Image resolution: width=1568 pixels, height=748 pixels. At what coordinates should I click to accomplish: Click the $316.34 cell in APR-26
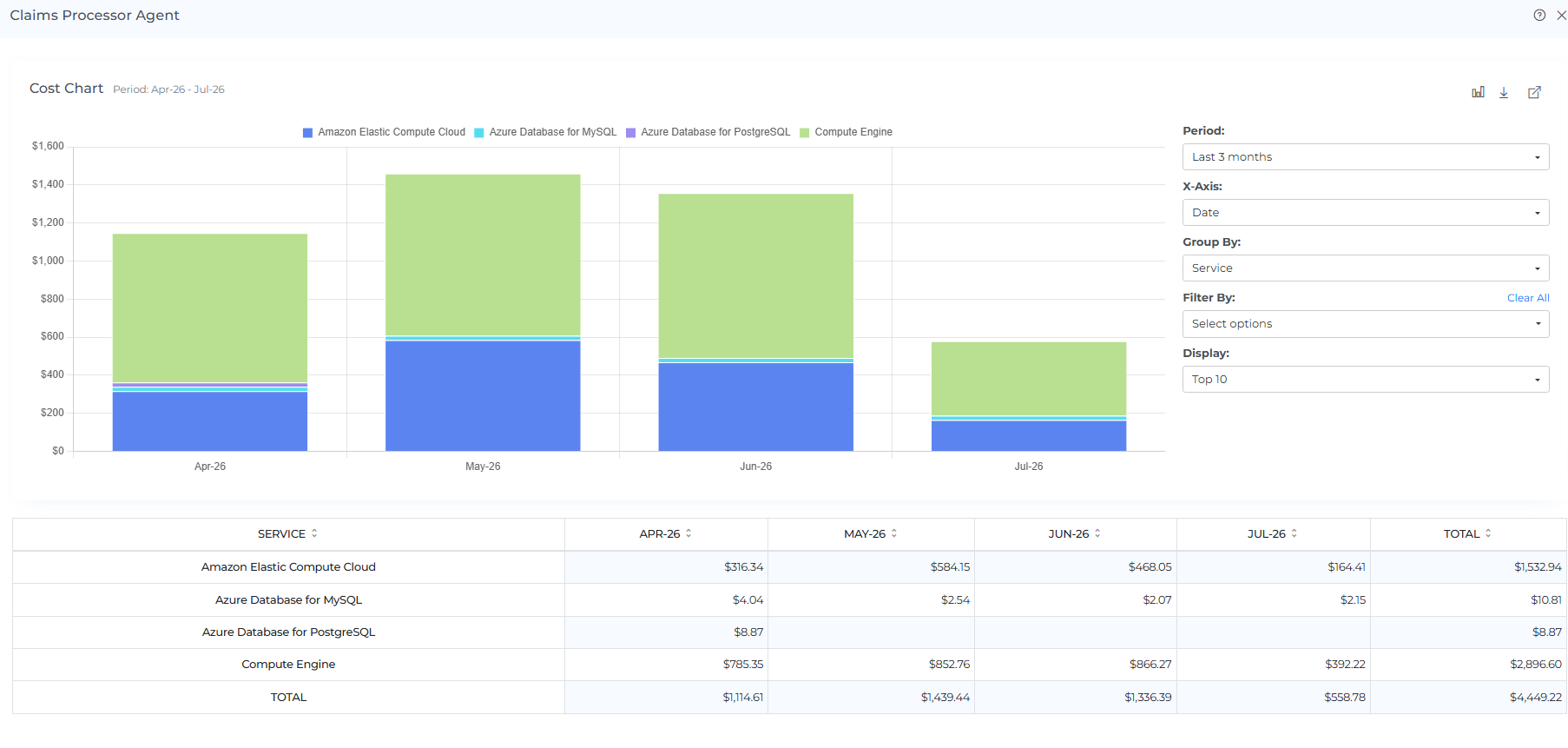666,567
